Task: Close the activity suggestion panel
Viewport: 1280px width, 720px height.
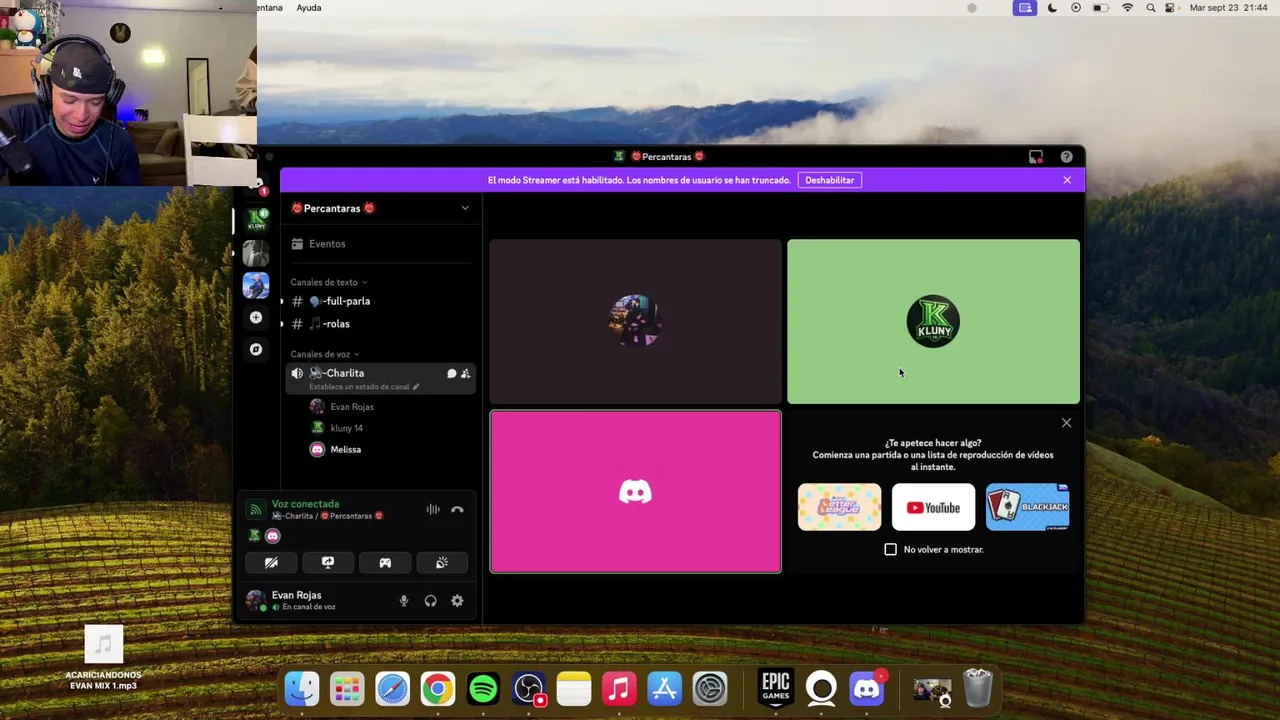Action: (x=1066, y=423)
